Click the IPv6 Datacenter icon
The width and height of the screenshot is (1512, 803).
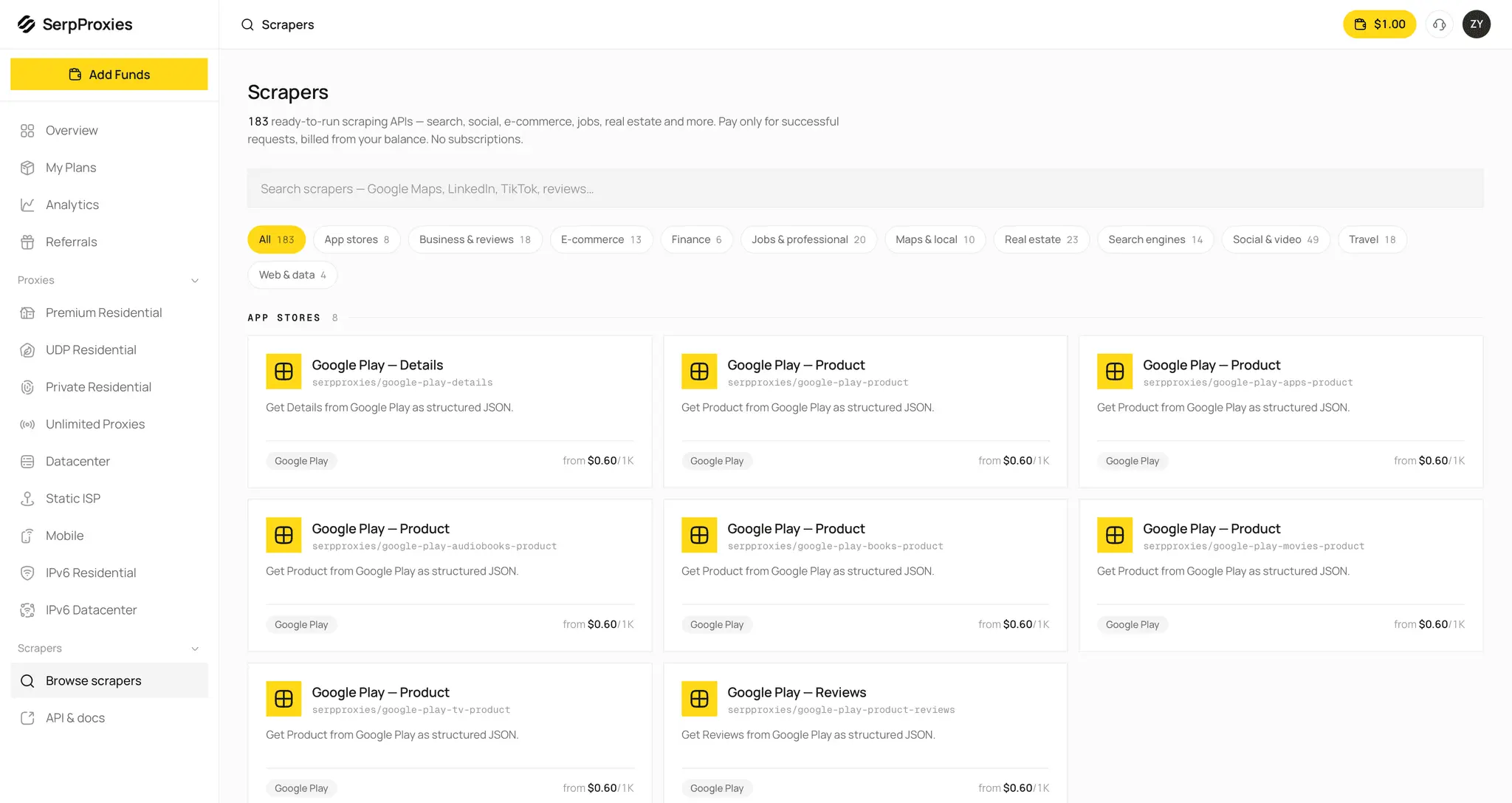coord(27,610)
